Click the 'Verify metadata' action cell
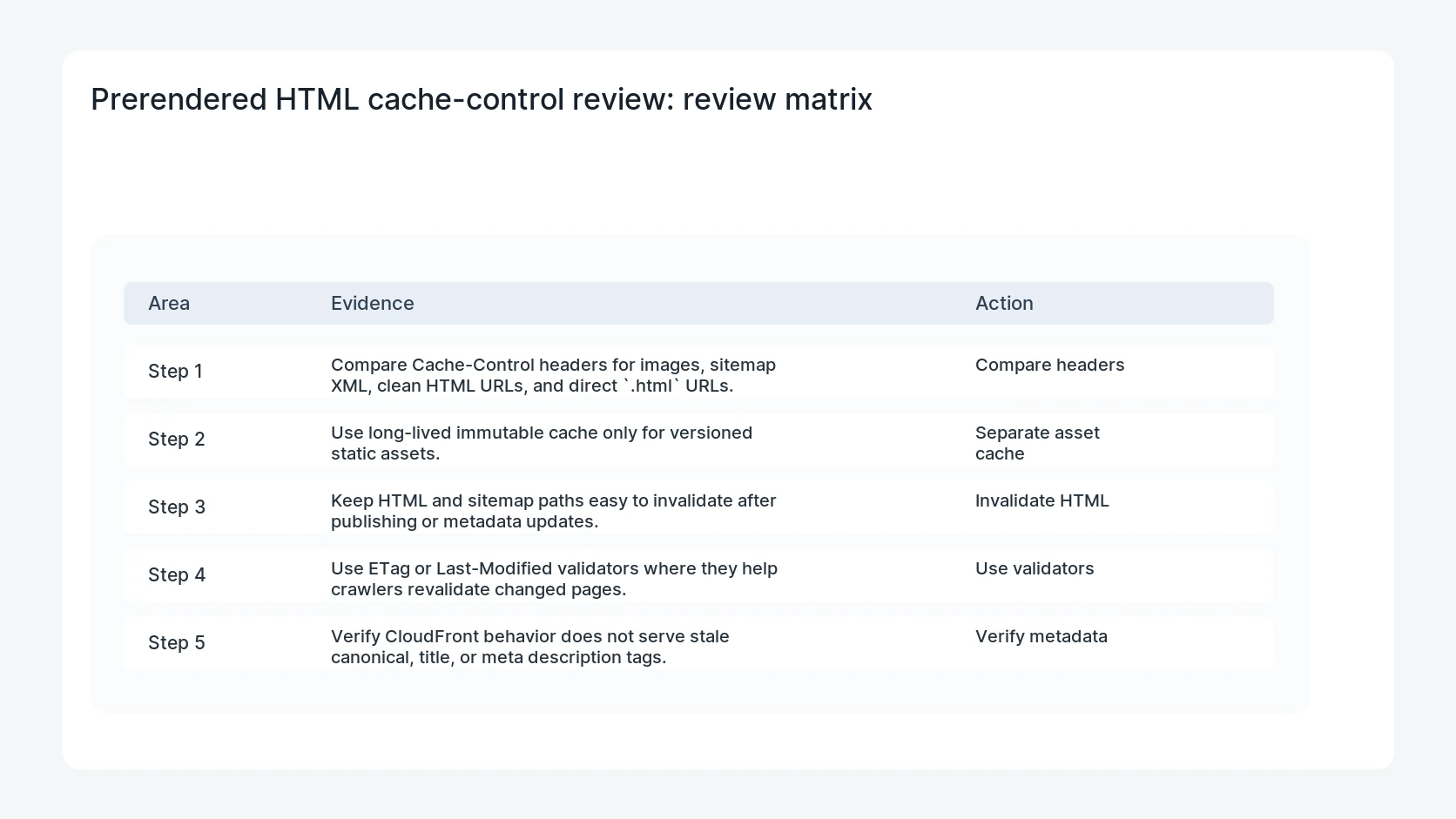 (1041, 636)
